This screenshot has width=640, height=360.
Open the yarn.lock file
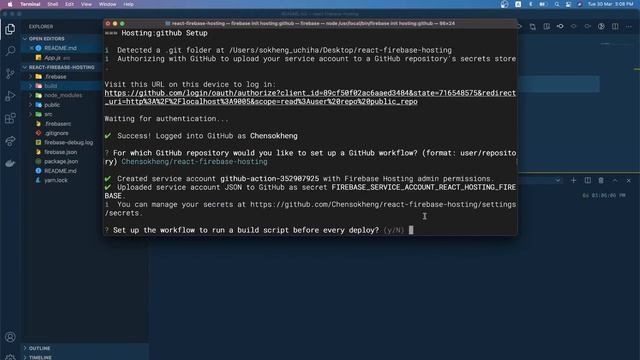click(56, 180)
